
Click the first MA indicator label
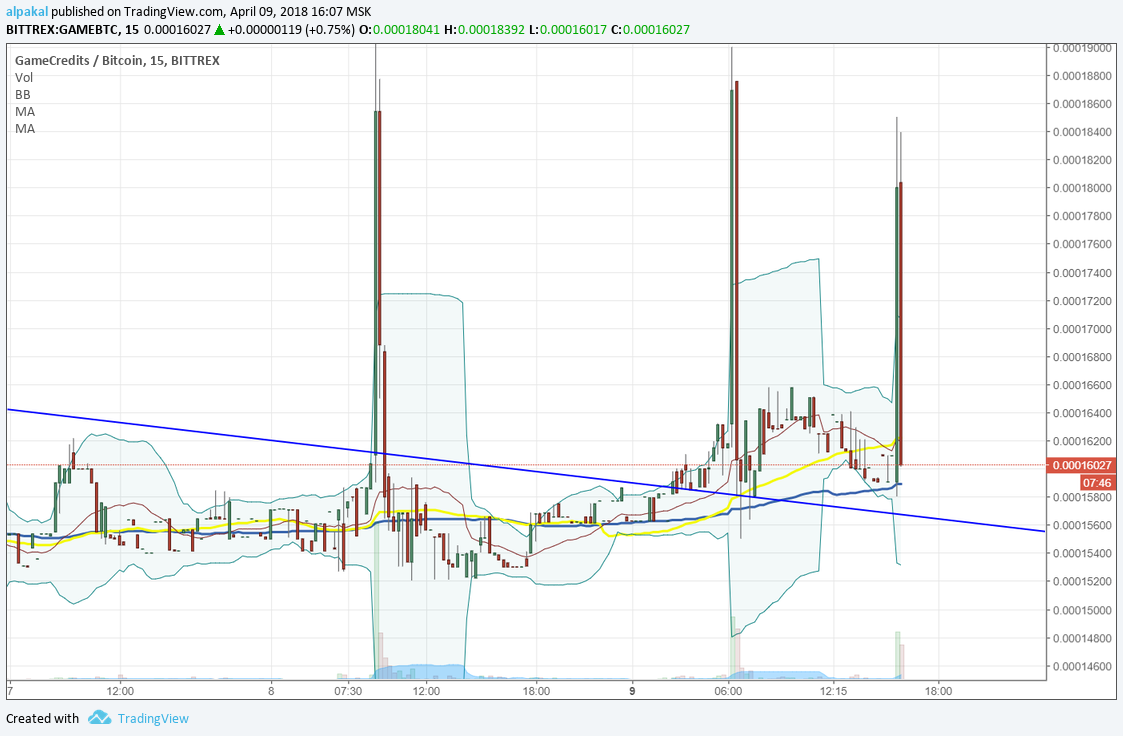(x=25, y=112)
